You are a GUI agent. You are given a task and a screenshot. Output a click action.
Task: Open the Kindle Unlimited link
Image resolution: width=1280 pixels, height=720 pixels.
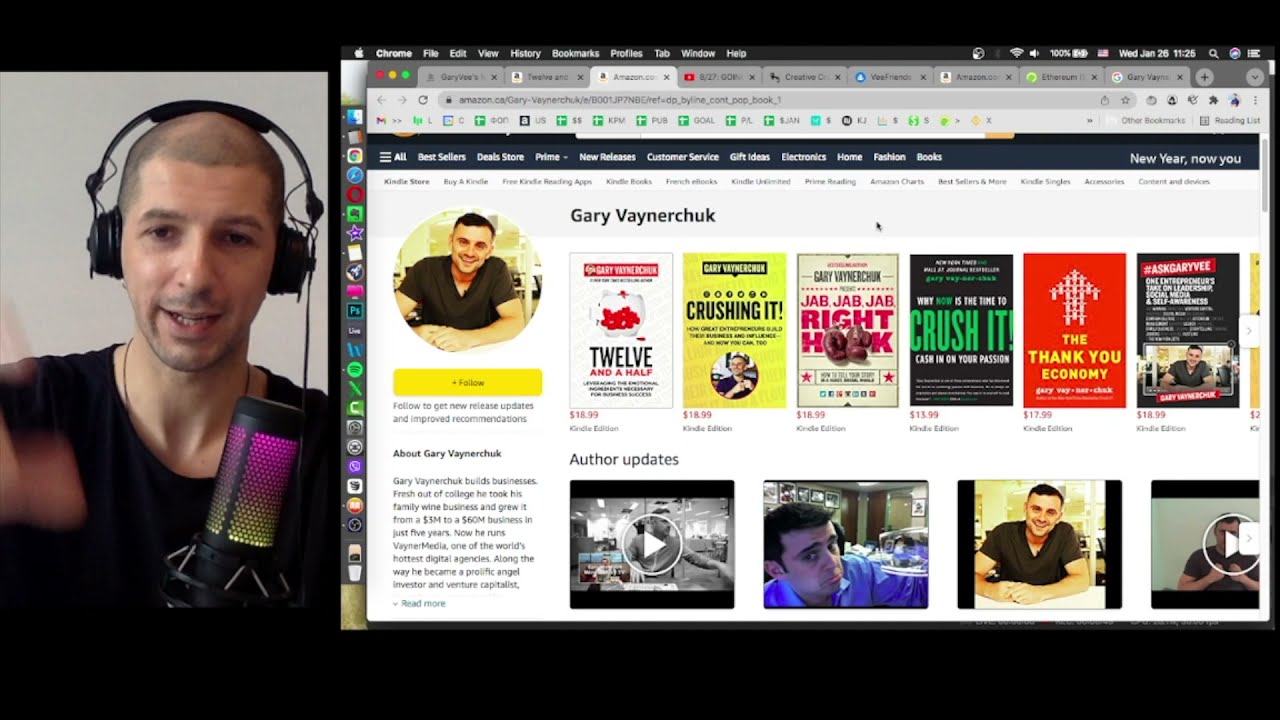(760, 182)
